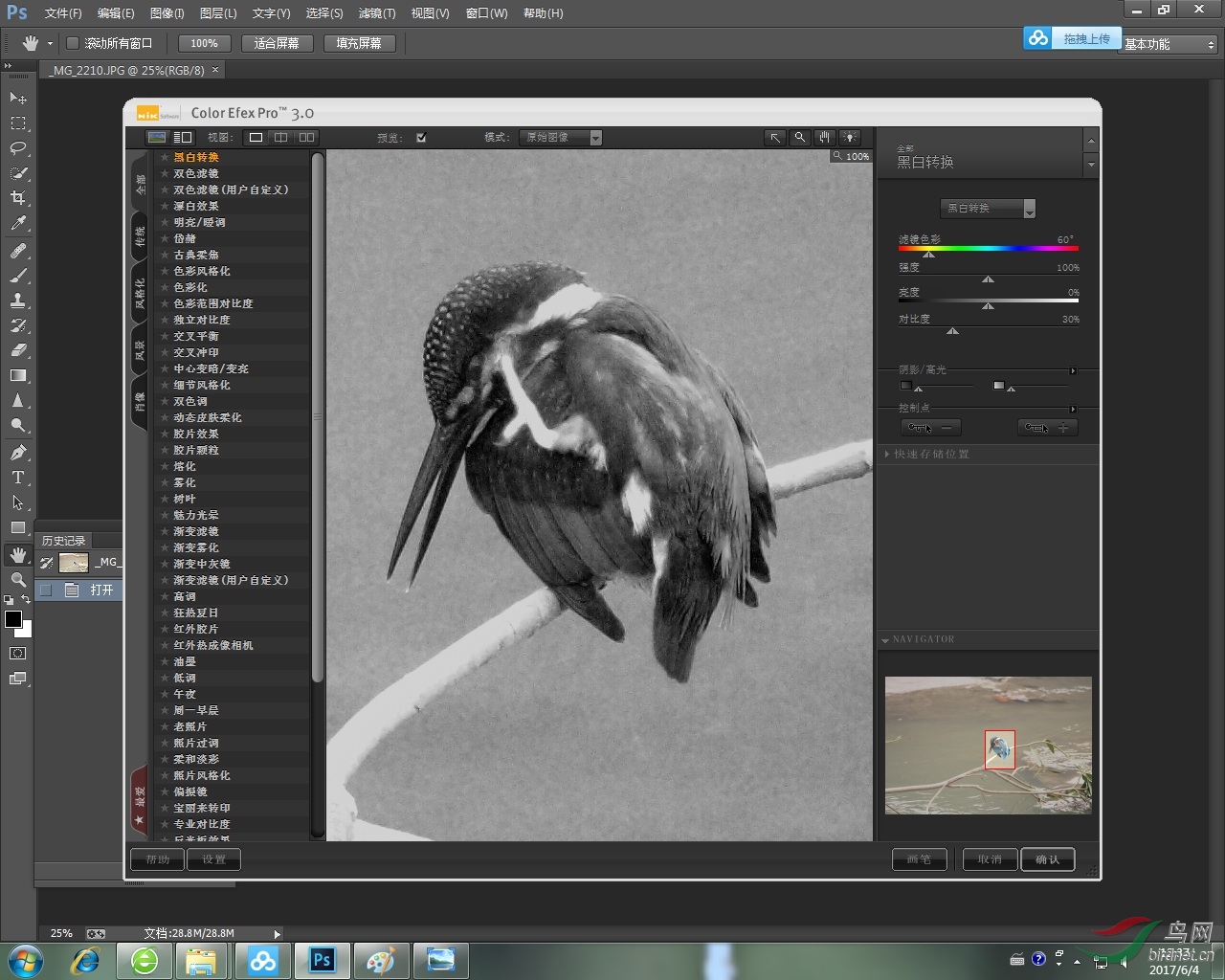This screenshot has width=1225, height=980.
Task: Click the next filter down arrow
Action: coord(1091,166)
